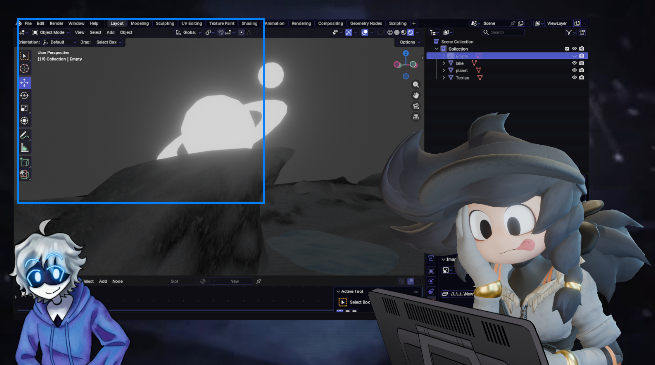
Task: Disable Terrain in renders via its camera icon
Action: pyautogui.click(x=581, y=77)
